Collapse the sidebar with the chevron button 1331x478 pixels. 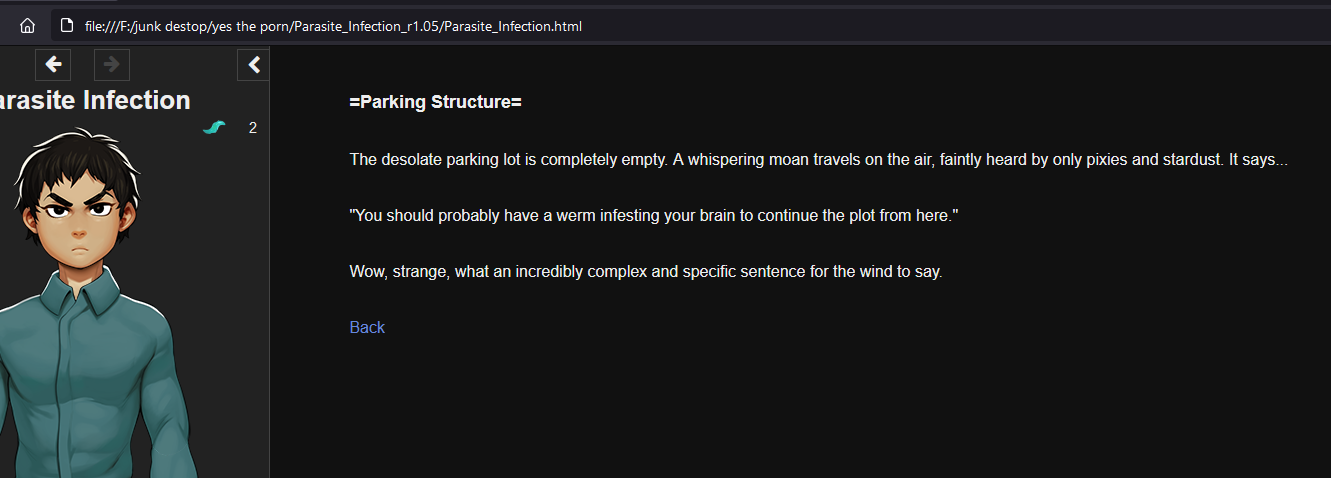tap(254, 65)
